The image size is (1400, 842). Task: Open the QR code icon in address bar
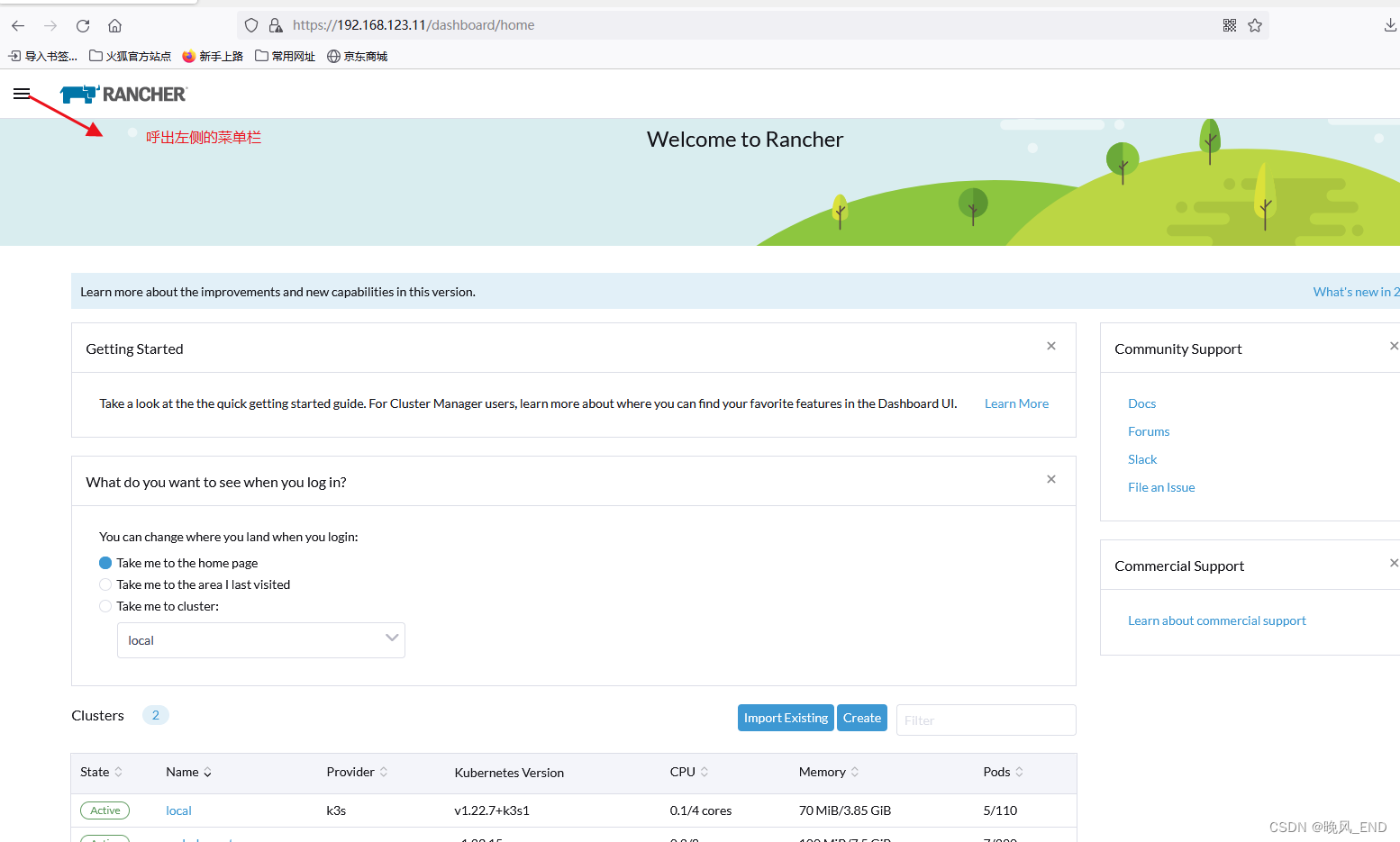point(1230,25)
